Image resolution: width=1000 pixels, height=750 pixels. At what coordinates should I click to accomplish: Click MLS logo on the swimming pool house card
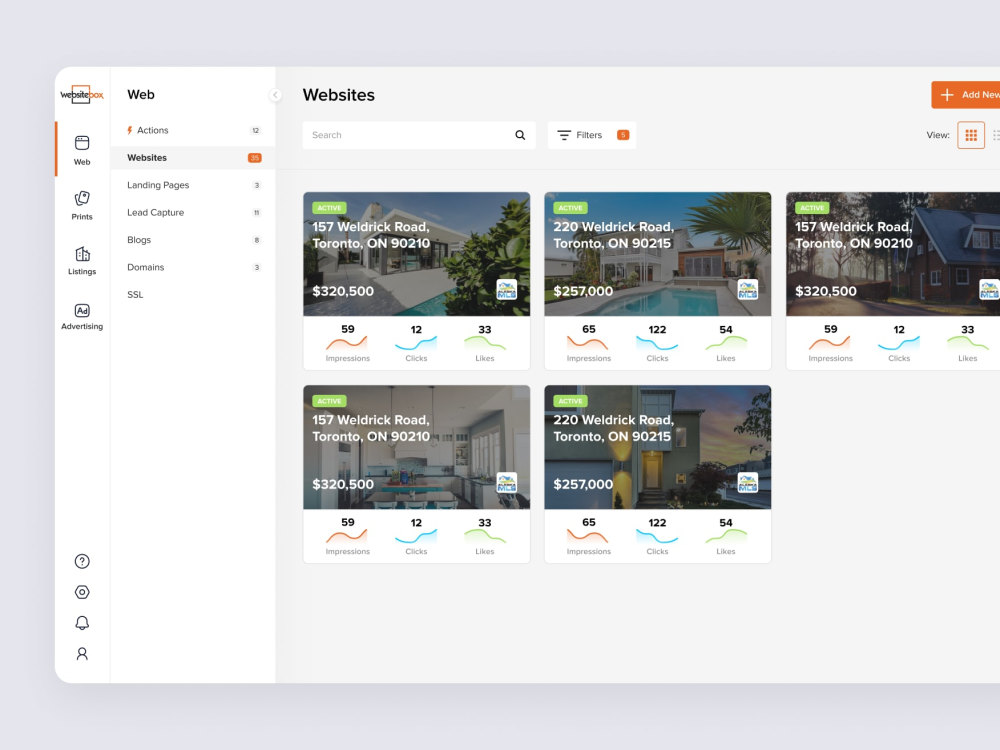point(747,290)
